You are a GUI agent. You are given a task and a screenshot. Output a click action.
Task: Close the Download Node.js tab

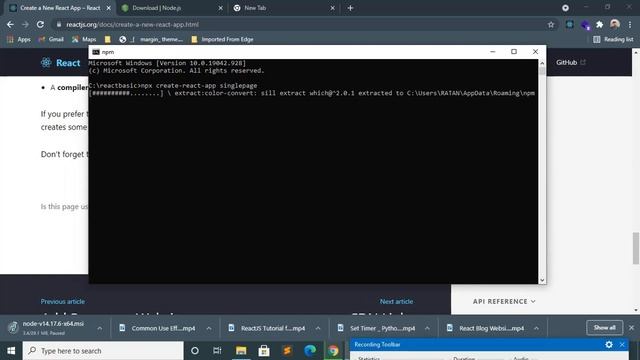(x=220, y=8)
